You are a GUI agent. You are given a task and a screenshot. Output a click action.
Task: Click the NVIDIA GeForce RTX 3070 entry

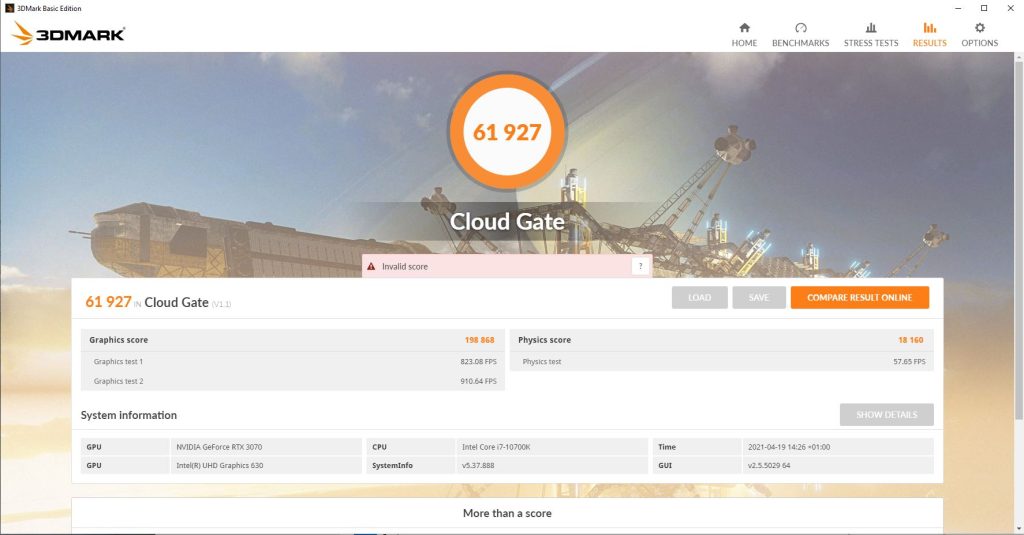tap(219, 447)
